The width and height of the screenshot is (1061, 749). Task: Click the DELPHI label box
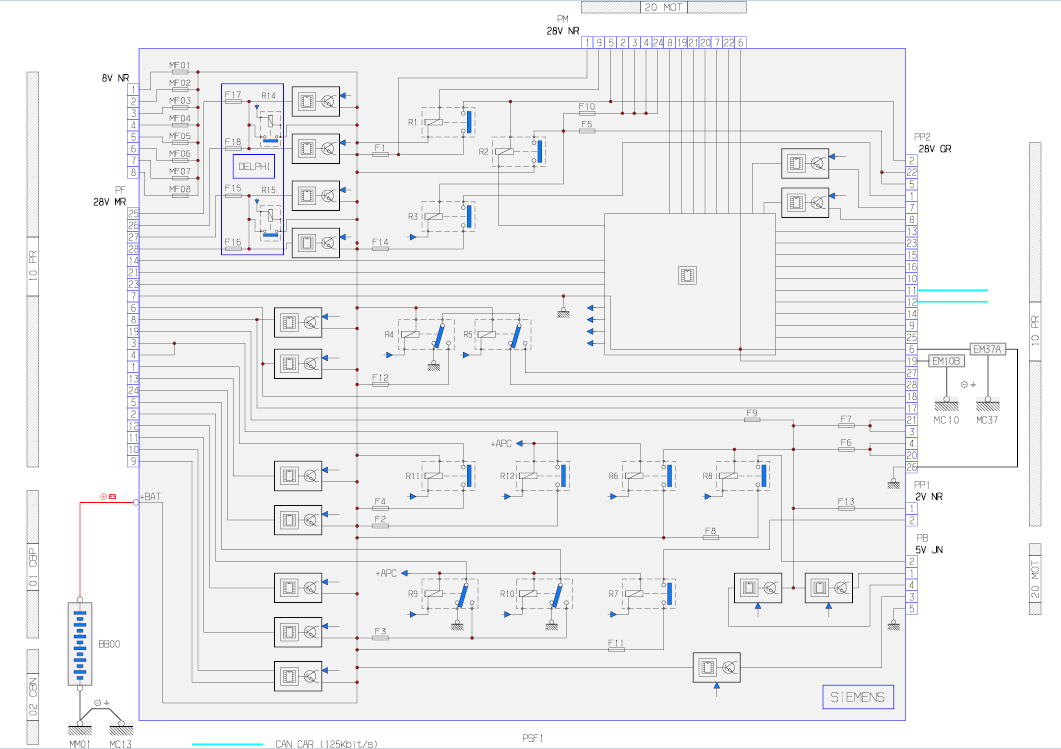tap(254, 166)
